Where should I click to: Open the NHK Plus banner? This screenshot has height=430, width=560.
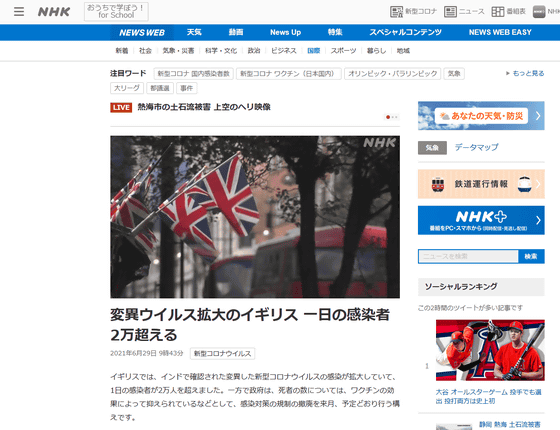point(481,220)
